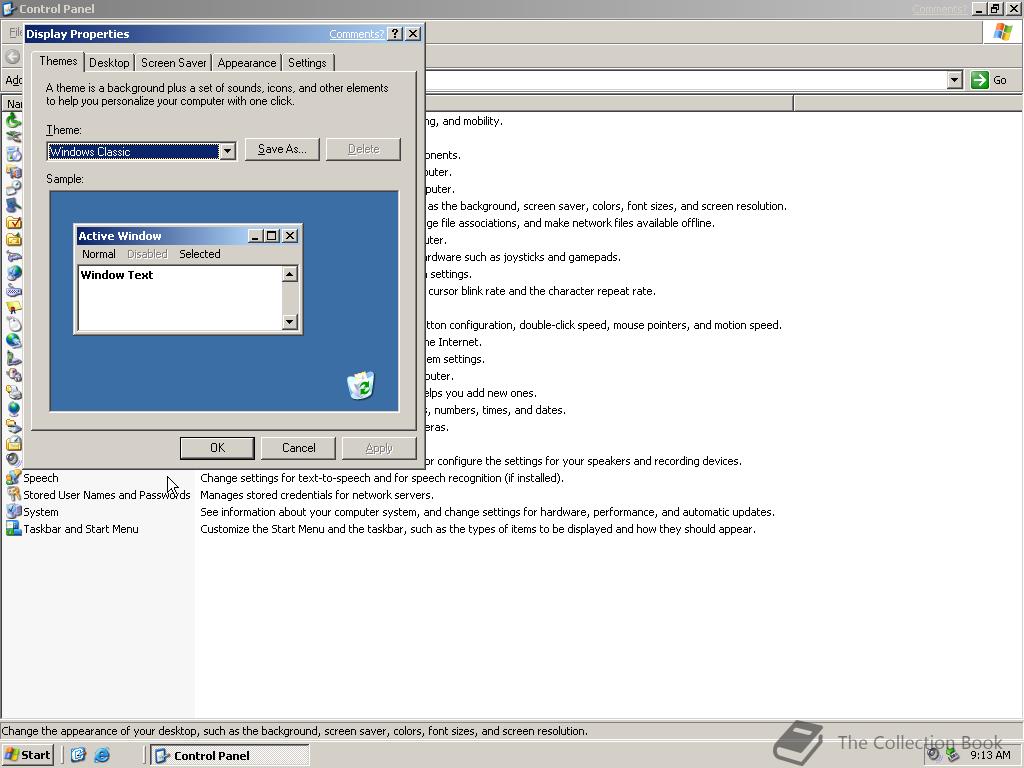The height and width of the screenshot is (768, 1024).
Task: Click 'Manages stored credentials for network servers.' text
Action: (x=317, y=495)
